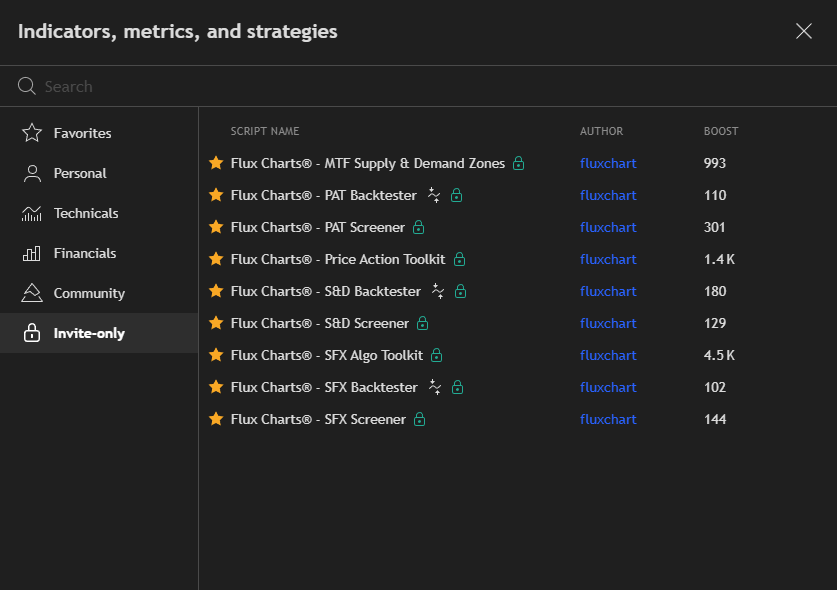
Task: Open the Favorites category
Action: tap(99, 133)
